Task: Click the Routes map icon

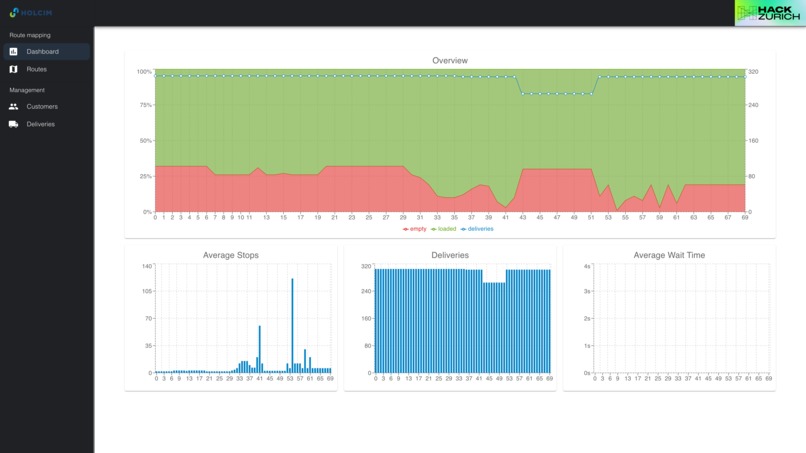Action: (x=13, y=69)
